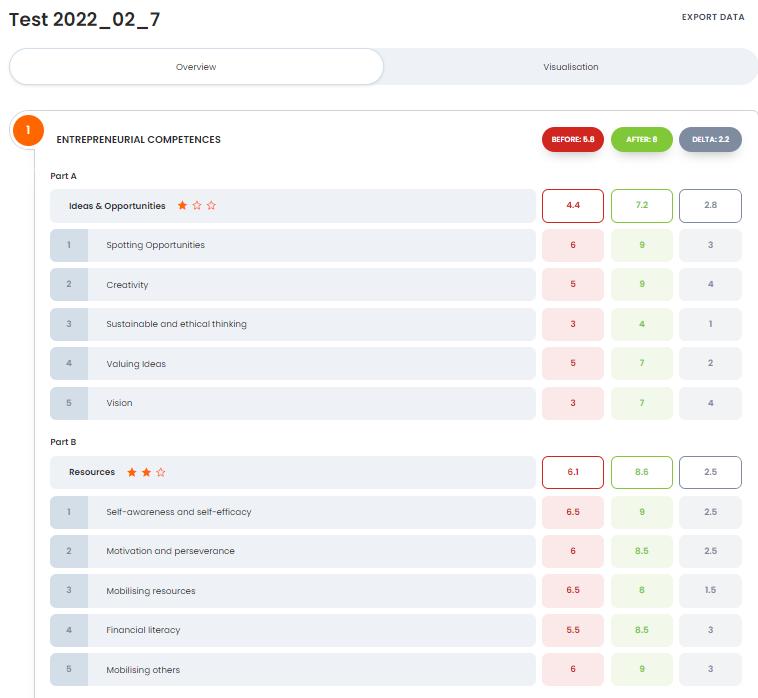758x698 pixels.
Task: Click the second star of Ideas & Opportunities
Action: [x=197, y=205]
